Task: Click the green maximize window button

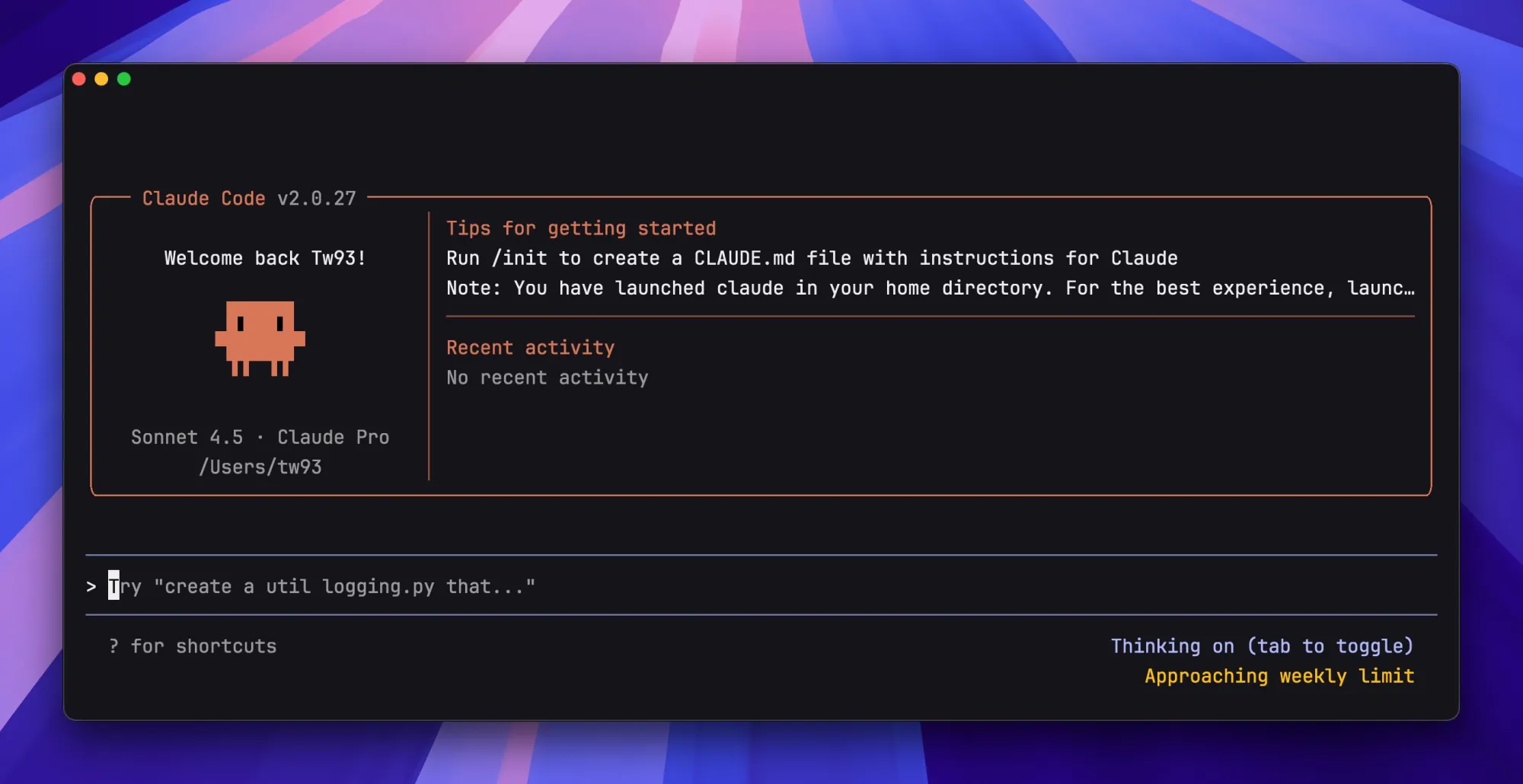Action: 124,79
